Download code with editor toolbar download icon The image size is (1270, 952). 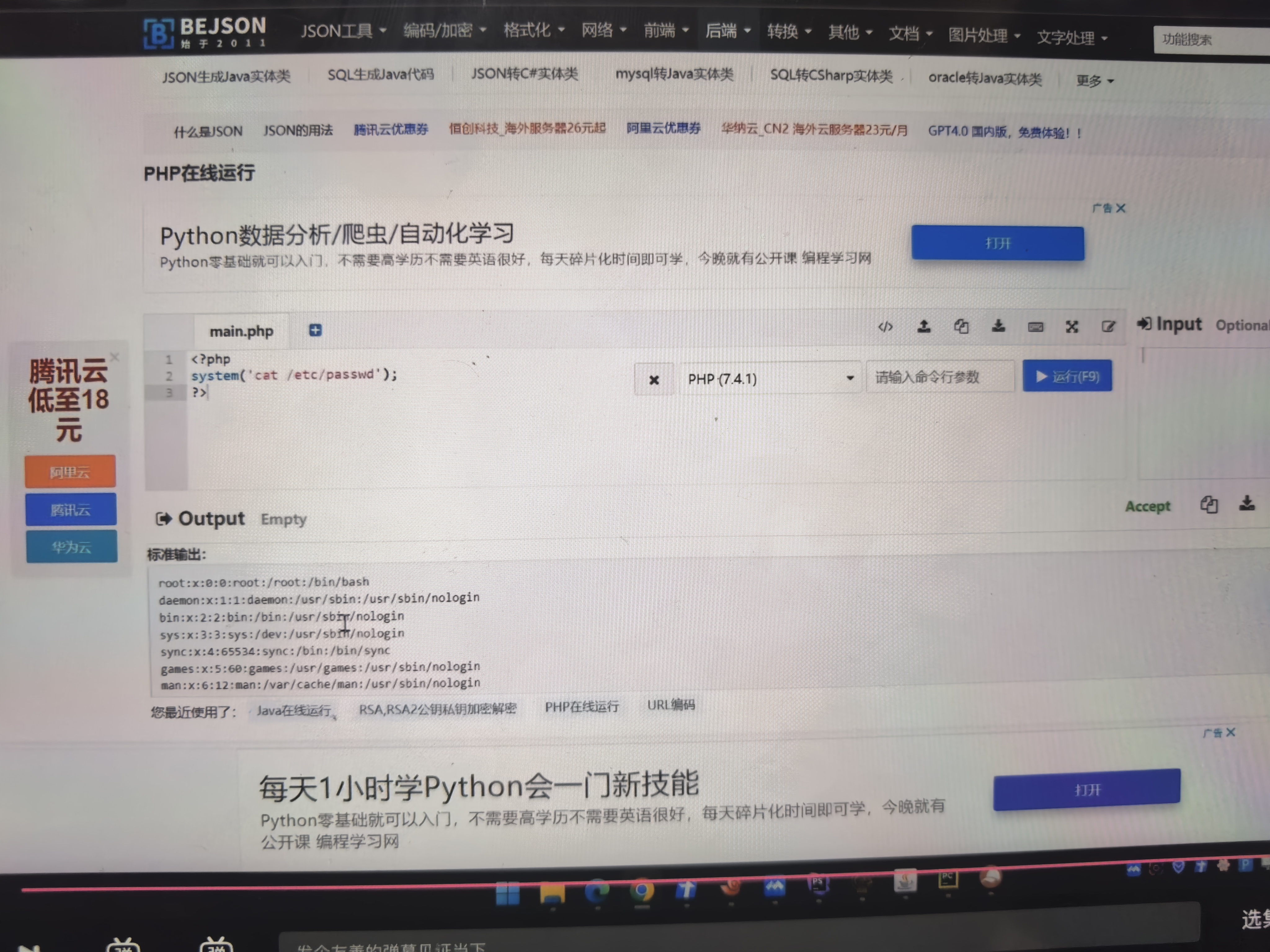pos(998,327)
